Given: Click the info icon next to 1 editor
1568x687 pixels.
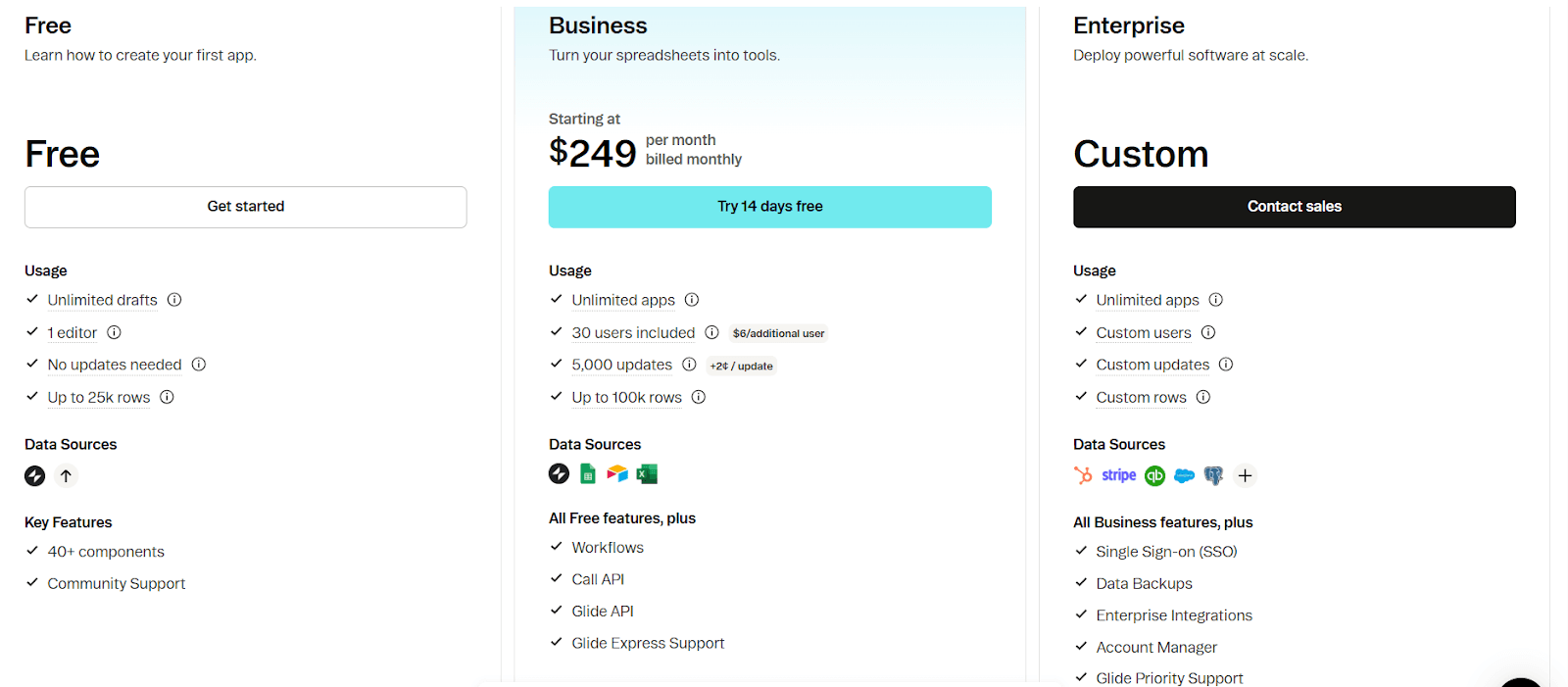Looking at the screenshot, I should pyautogui.click(x=114, y=332).
